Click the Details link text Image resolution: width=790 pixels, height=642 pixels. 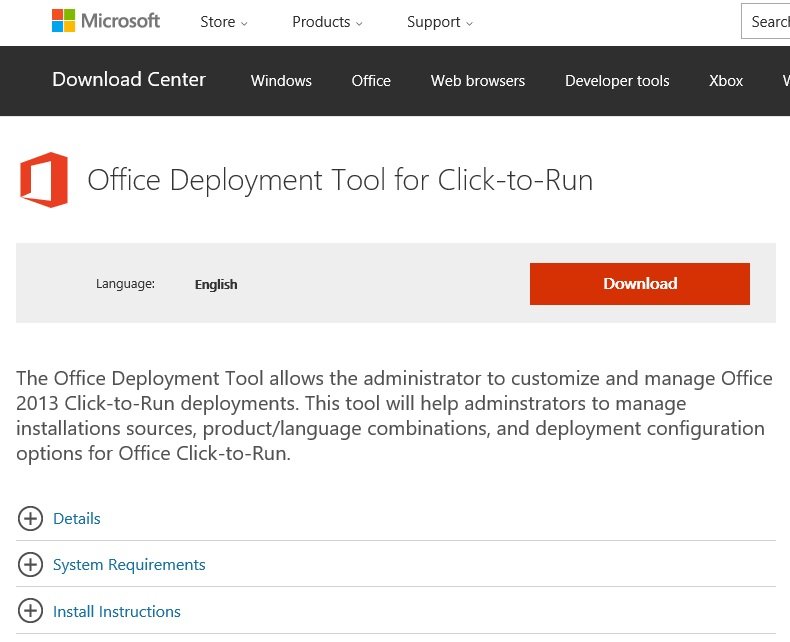click(x=77, y=519)
